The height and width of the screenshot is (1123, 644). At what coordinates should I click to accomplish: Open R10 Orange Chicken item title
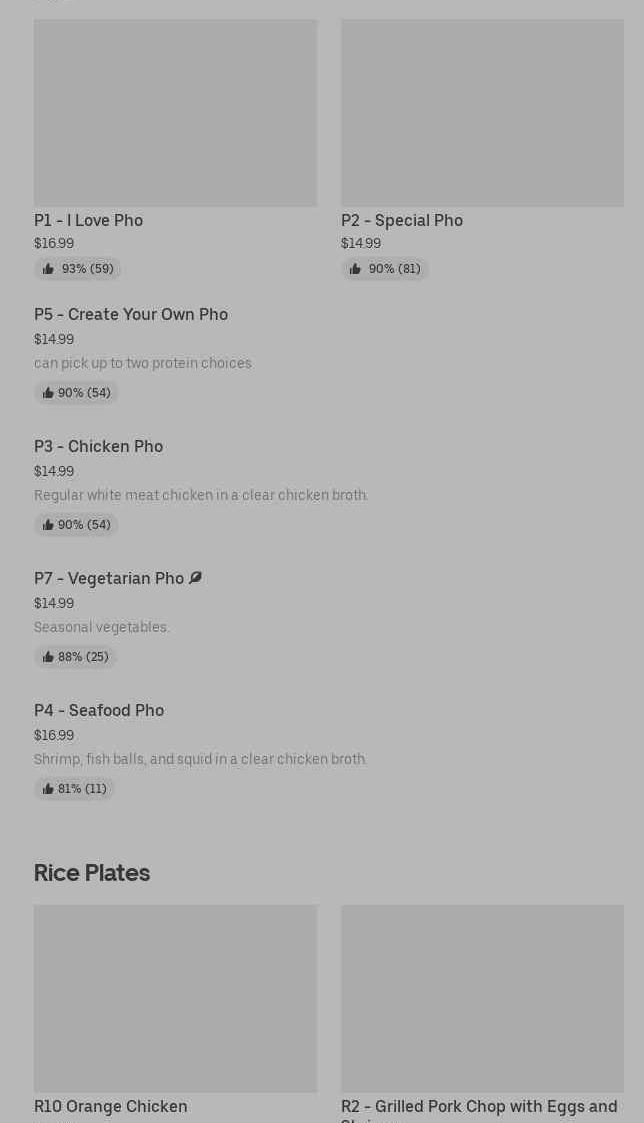[110, 1106]
